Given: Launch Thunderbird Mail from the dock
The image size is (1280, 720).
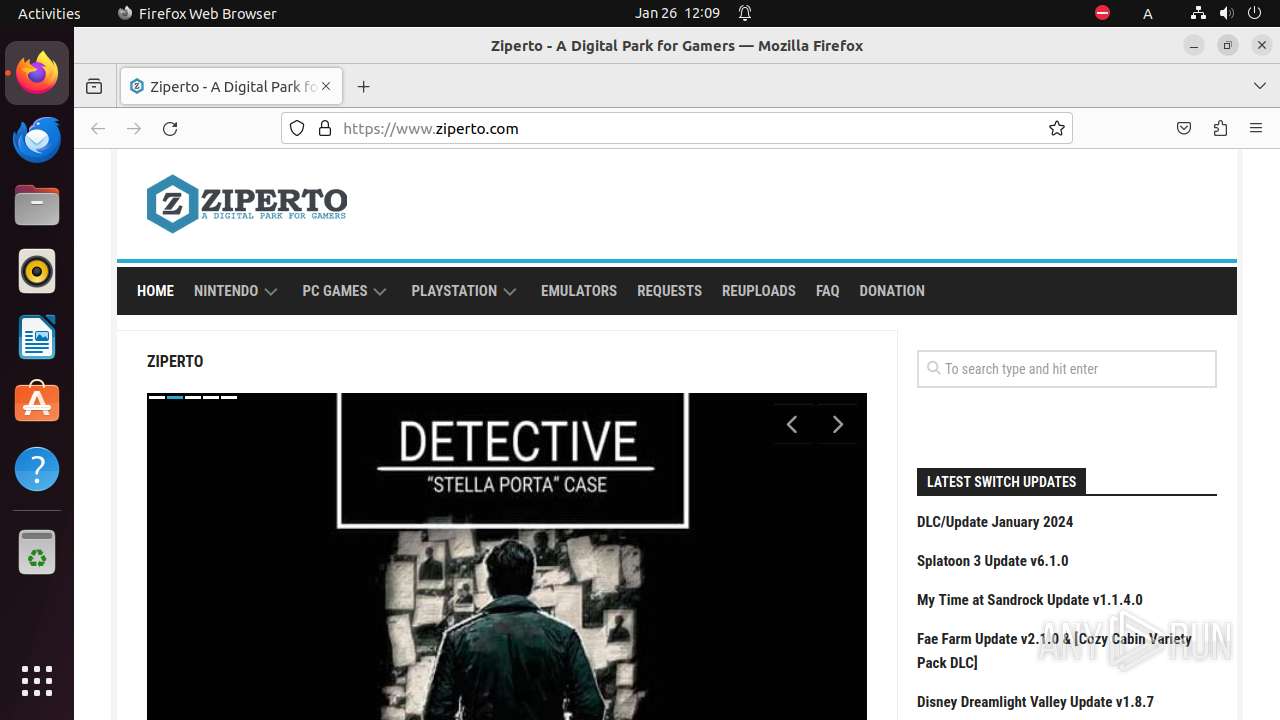Looking at the screenshot, I should coord(37,139).
